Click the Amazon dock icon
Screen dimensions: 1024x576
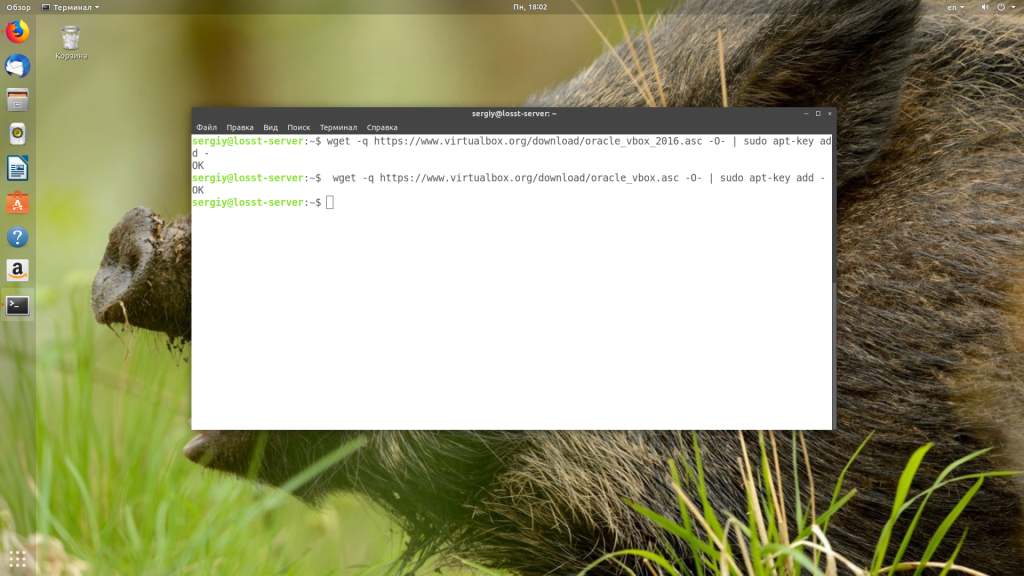pyautogui.click(x=18, y=270)
